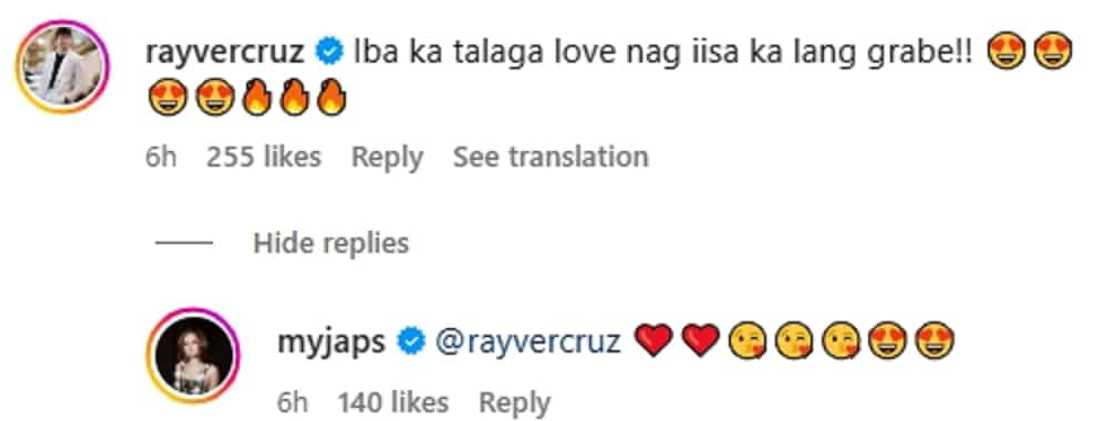The image size is (1120, 421).
Task: Open the timestamp of rayvercruz's comment
Action: [x=160, y=157]
